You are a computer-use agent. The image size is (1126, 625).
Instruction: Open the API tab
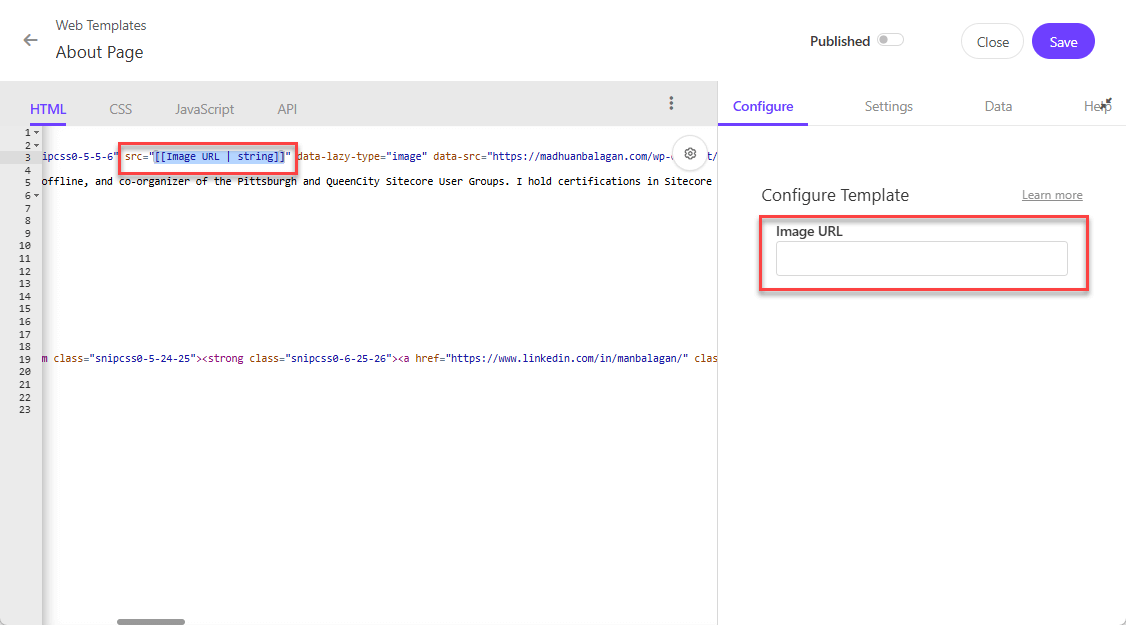click(287, 109)
